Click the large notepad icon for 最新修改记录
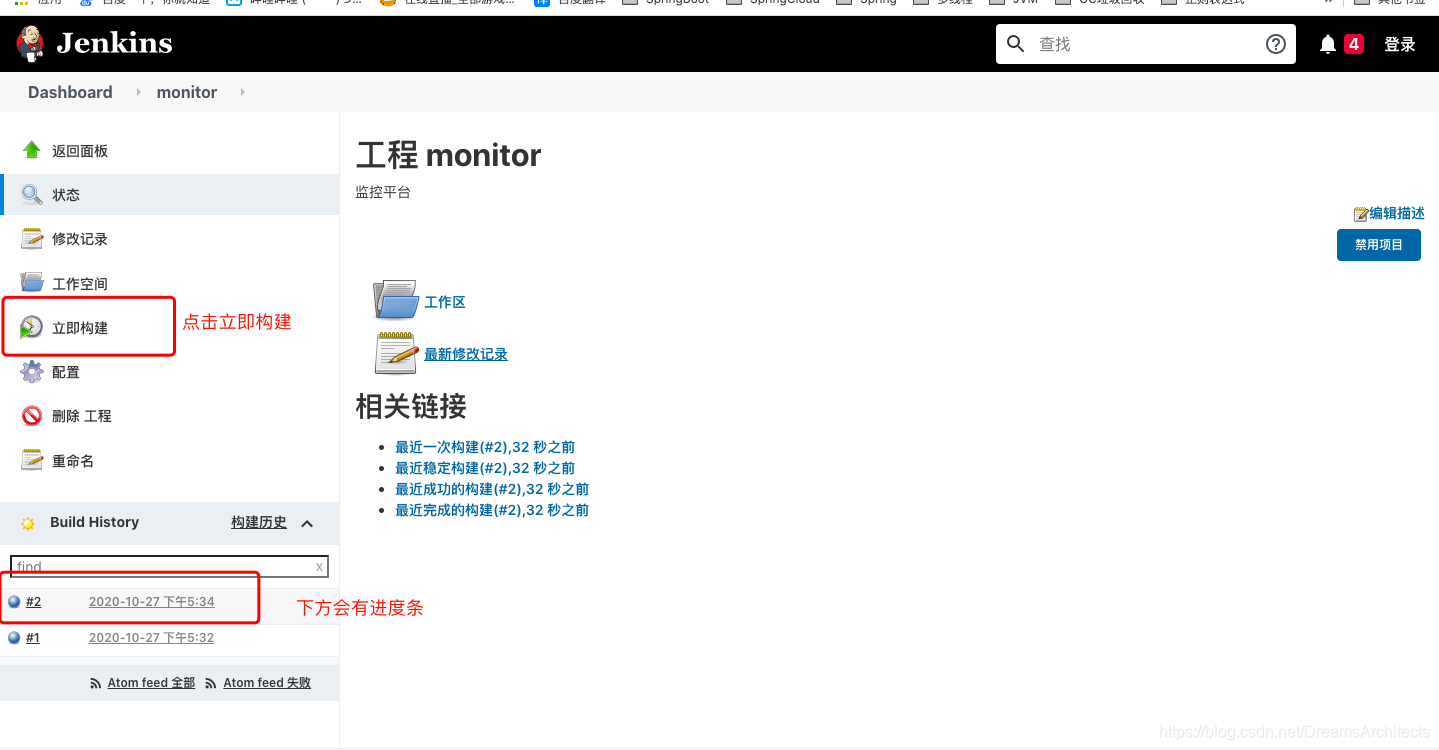The width and height of the screenshot is (1439, 750). 396,353
